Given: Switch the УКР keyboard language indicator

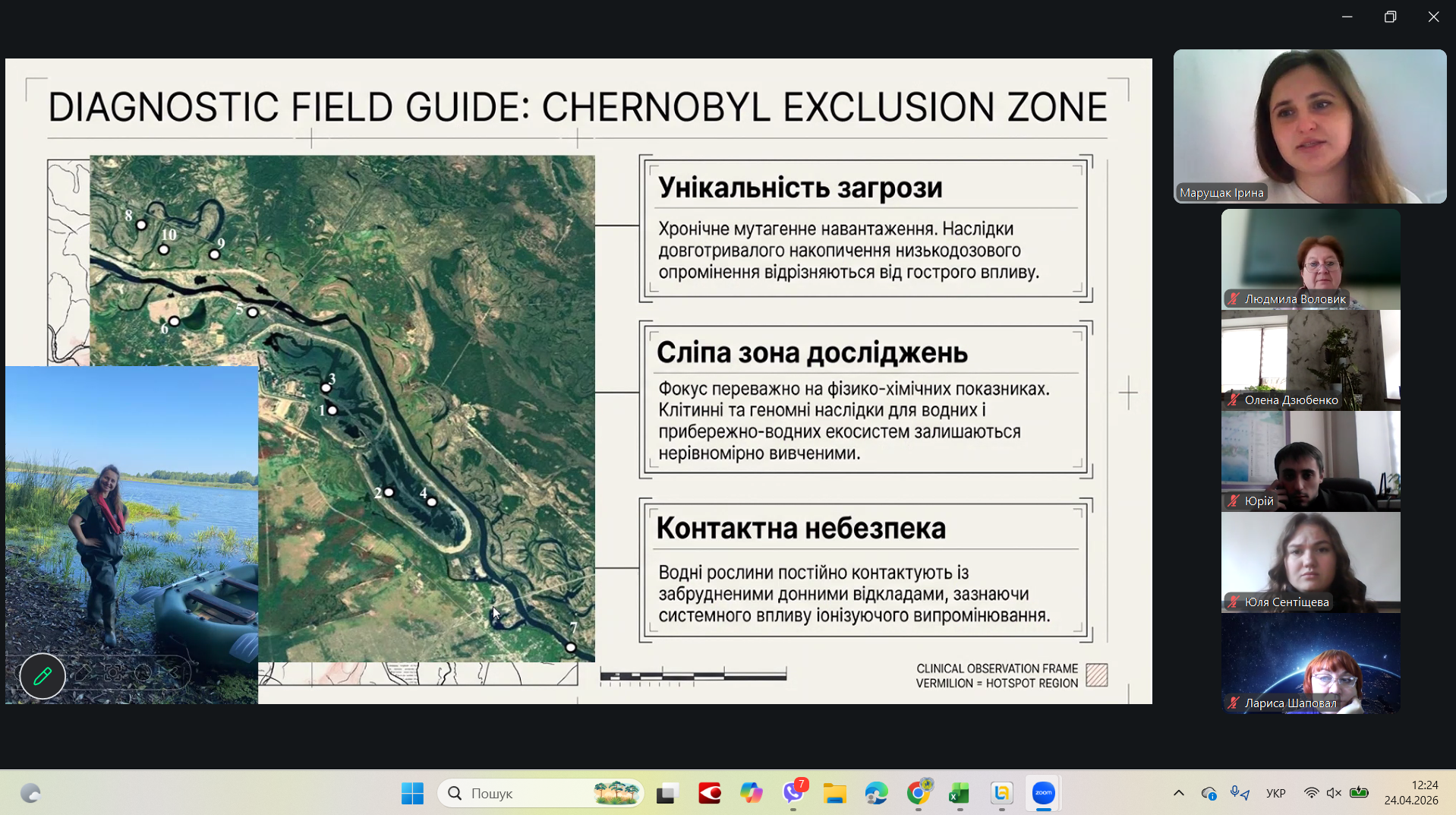Looking at the screenshot, I should [1275, 793].
